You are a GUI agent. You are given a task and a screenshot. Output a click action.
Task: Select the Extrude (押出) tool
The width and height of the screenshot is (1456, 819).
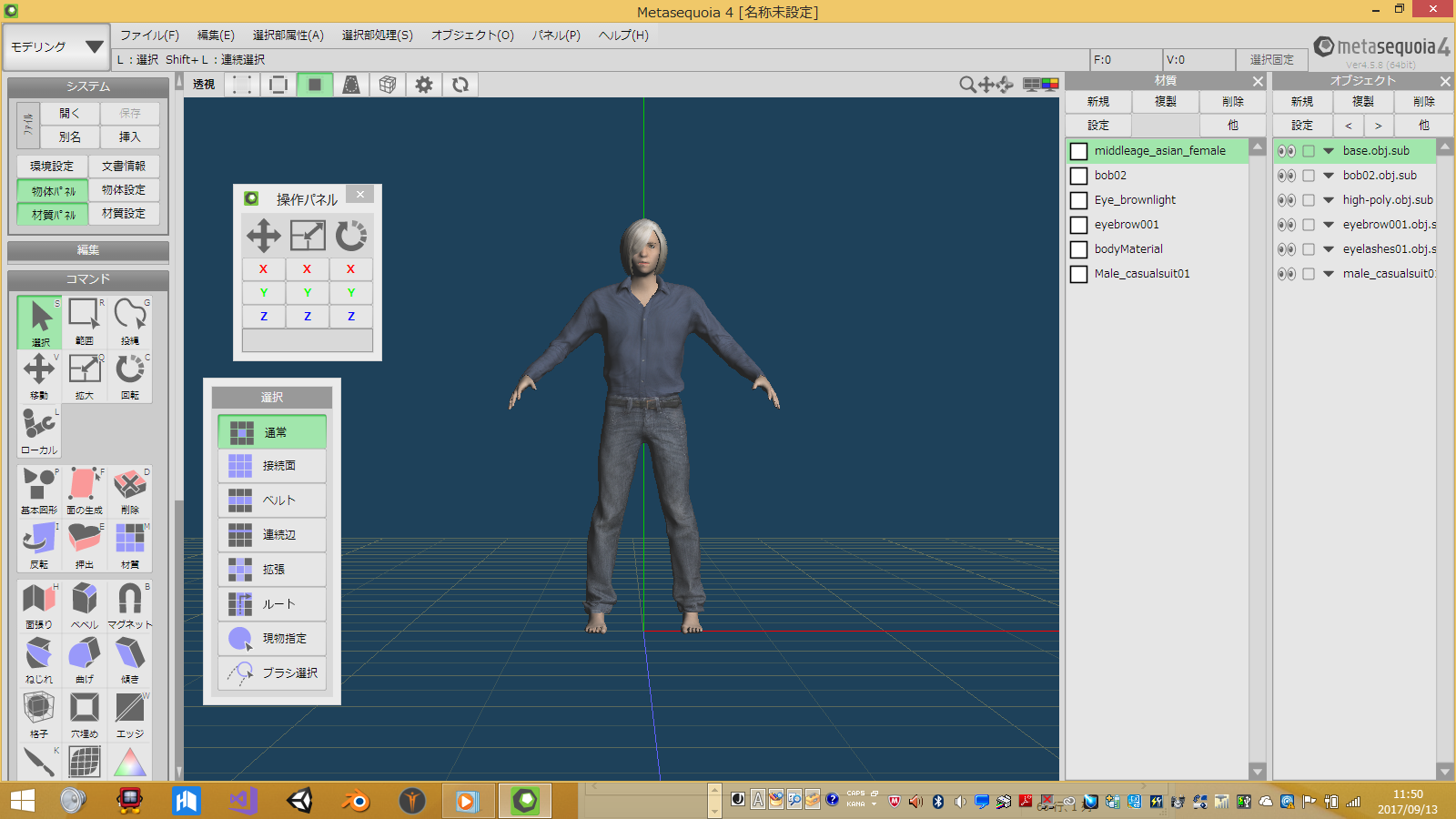[85, 545]
